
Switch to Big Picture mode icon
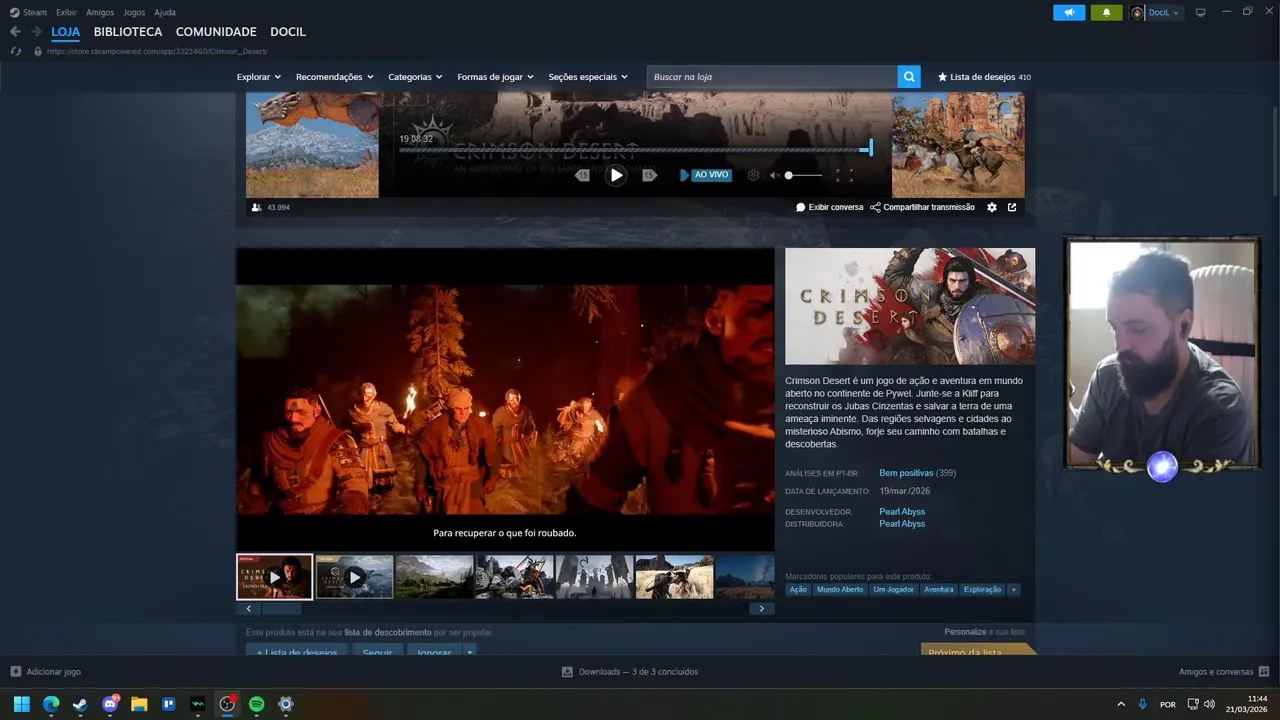pyautogui.click(x=1201, y=13)
